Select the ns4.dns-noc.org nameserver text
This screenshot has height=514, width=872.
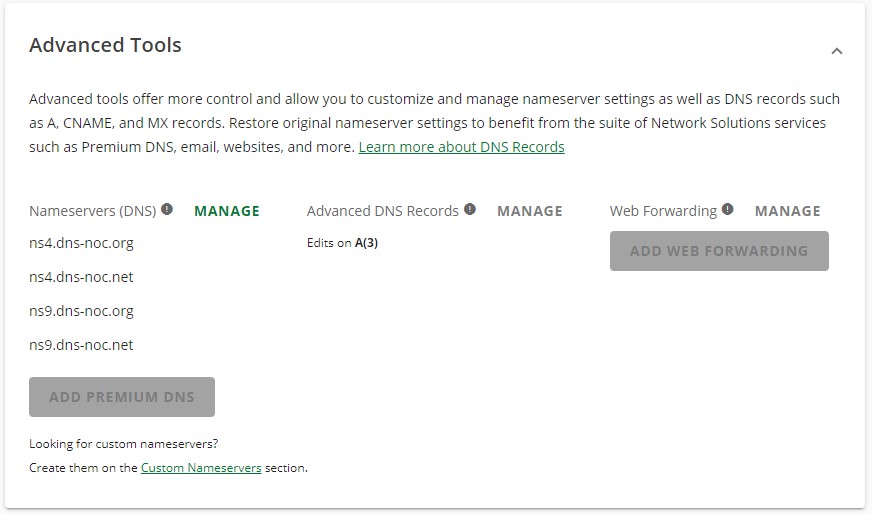tap(81, 244)
